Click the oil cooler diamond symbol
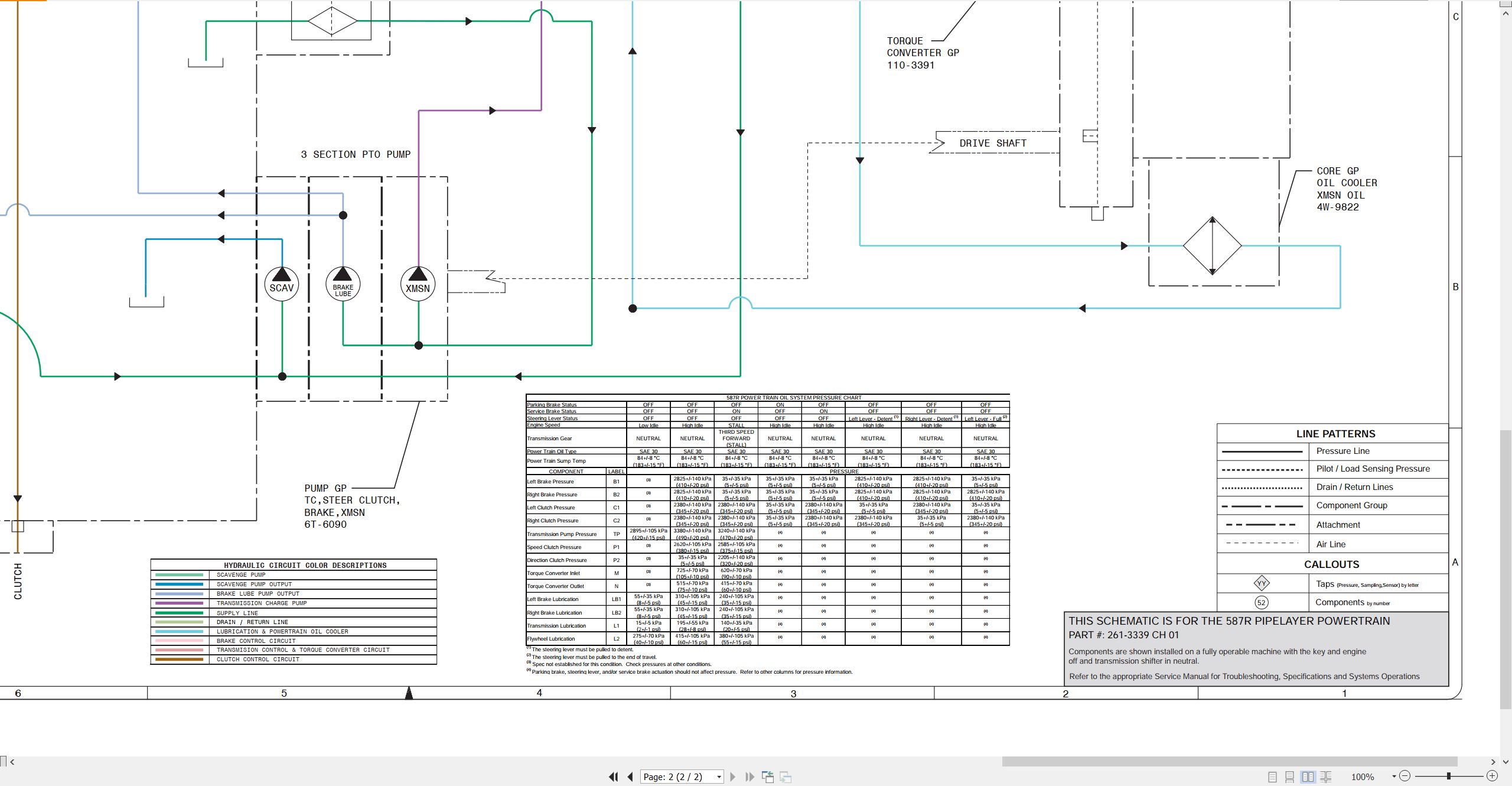1512x786 pixels. pyautogui.click(x=1213, y=246)
